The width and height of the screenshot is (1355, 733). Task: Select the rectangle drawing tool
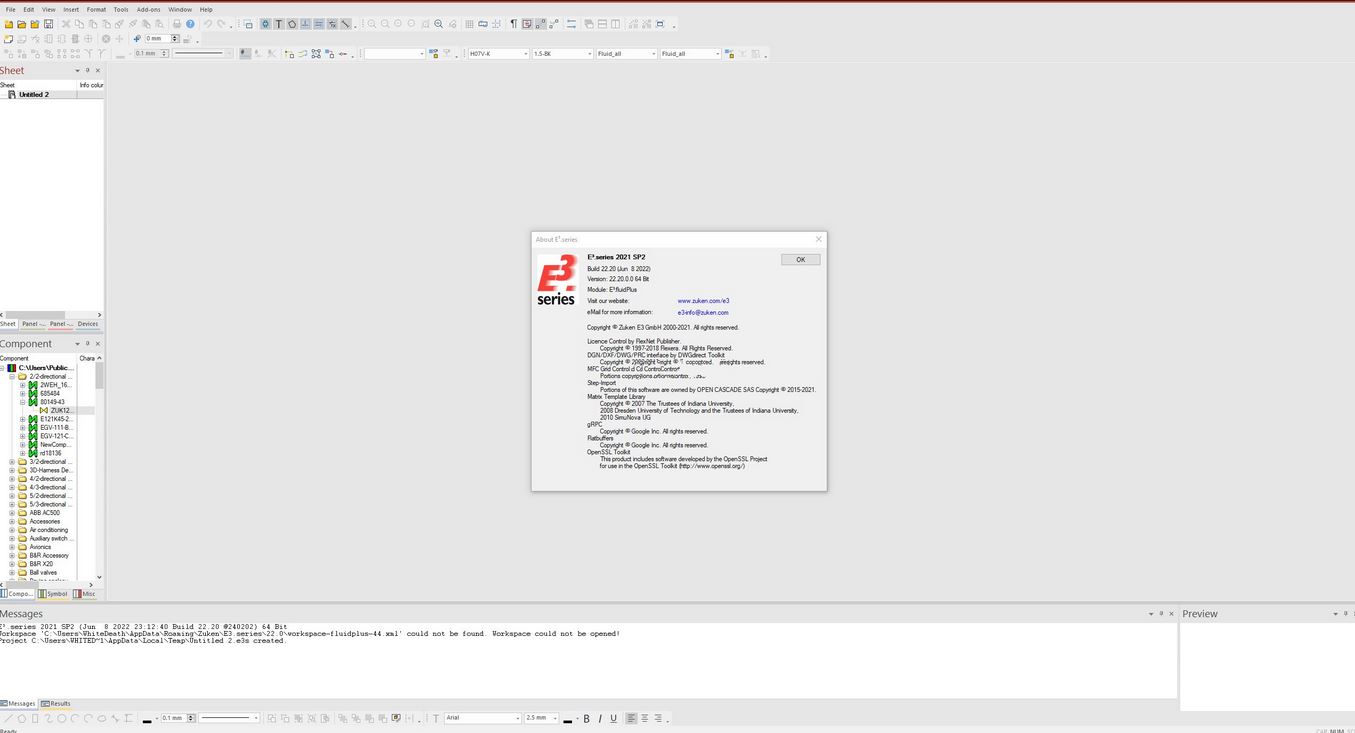tap(34, 718)
